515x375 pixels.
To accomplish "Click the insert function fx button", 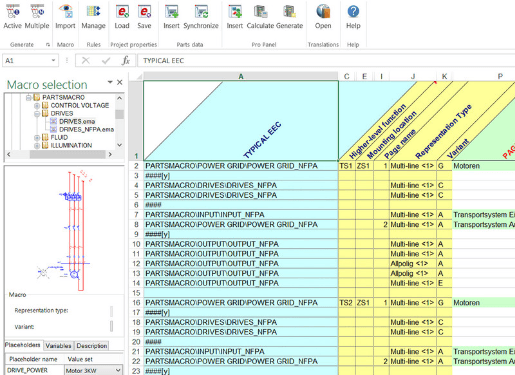I will pos(126,60).
